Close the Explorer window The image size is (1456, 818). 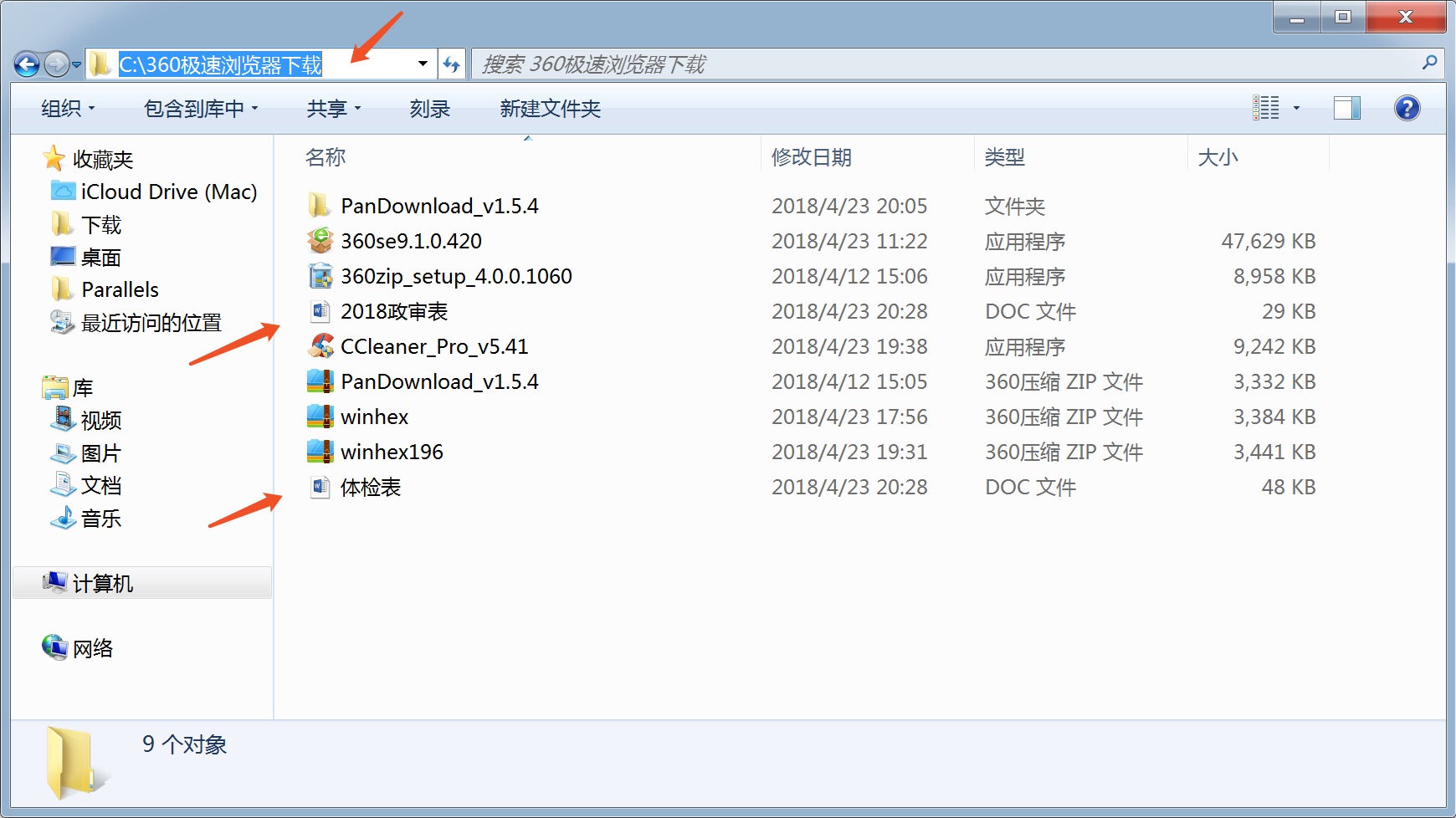[1406, 18]
